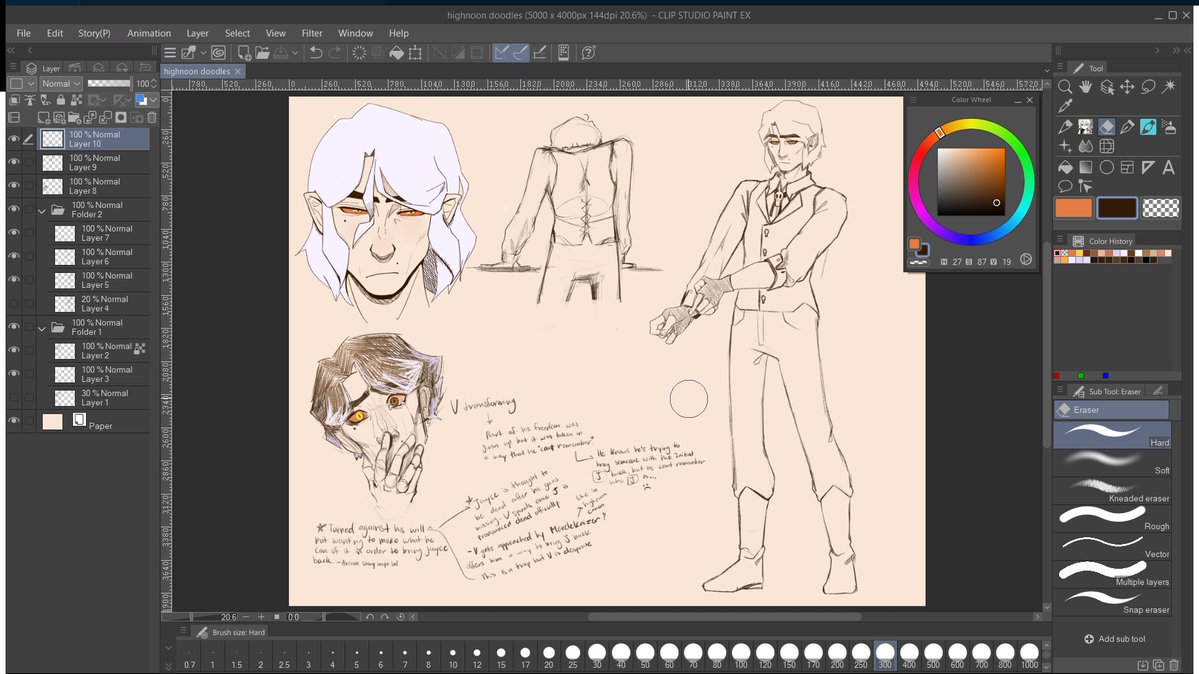Toggle visibility of Folder 1
Viewport: 1199px width, 674px height.
(x=14, y=327)
